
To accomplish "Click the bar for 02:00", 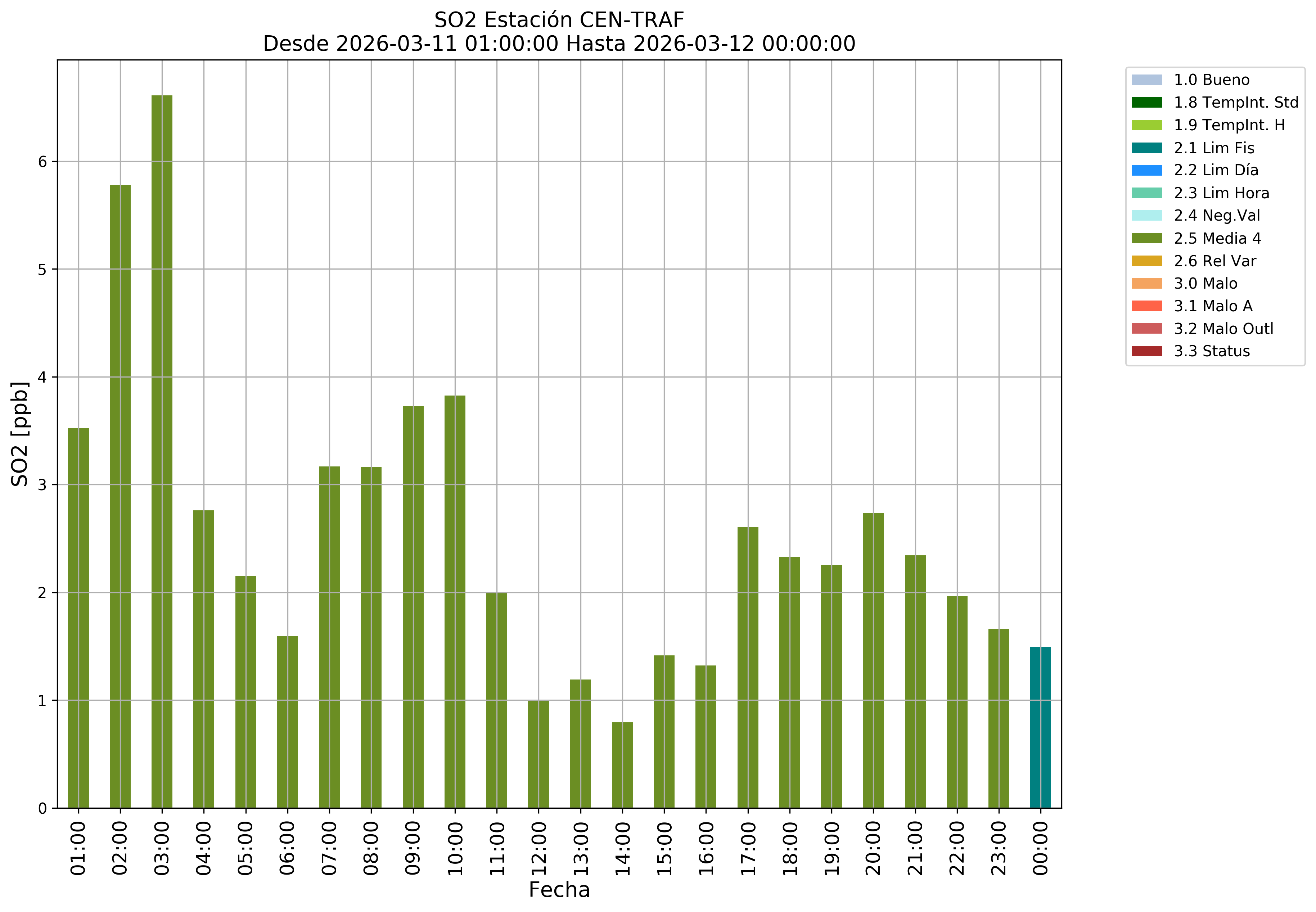I will pyautogui.click(x=120, y=496).
